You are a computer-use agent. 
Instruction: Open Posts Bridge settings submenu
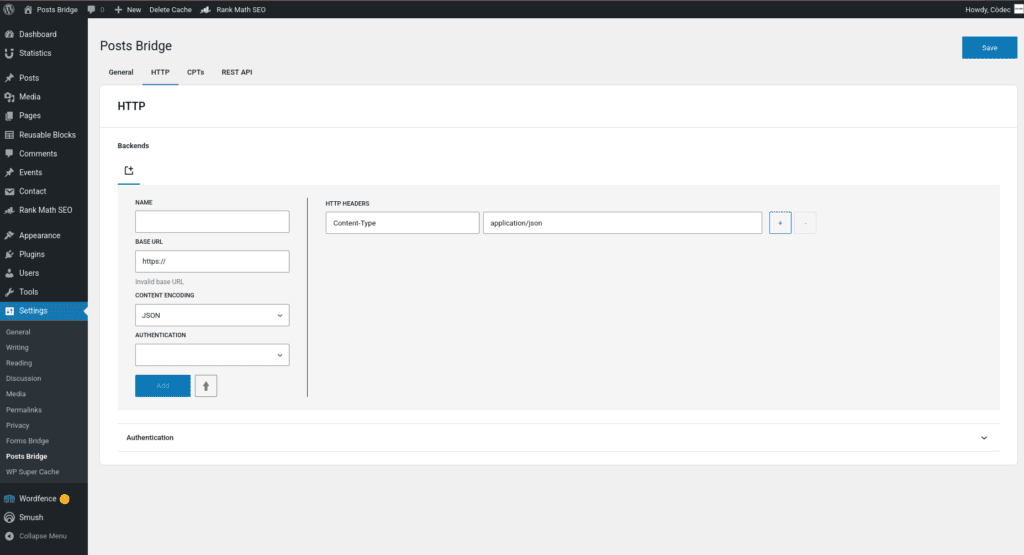click(x=27, y=456)
